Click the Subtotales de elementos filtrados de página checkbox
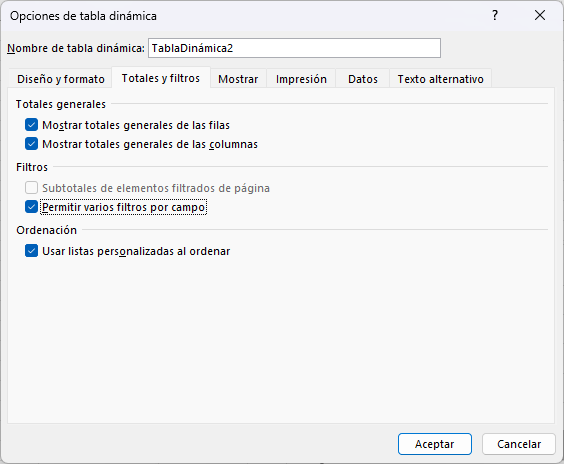Screen dimensions: 564x464 pos(31,188)
